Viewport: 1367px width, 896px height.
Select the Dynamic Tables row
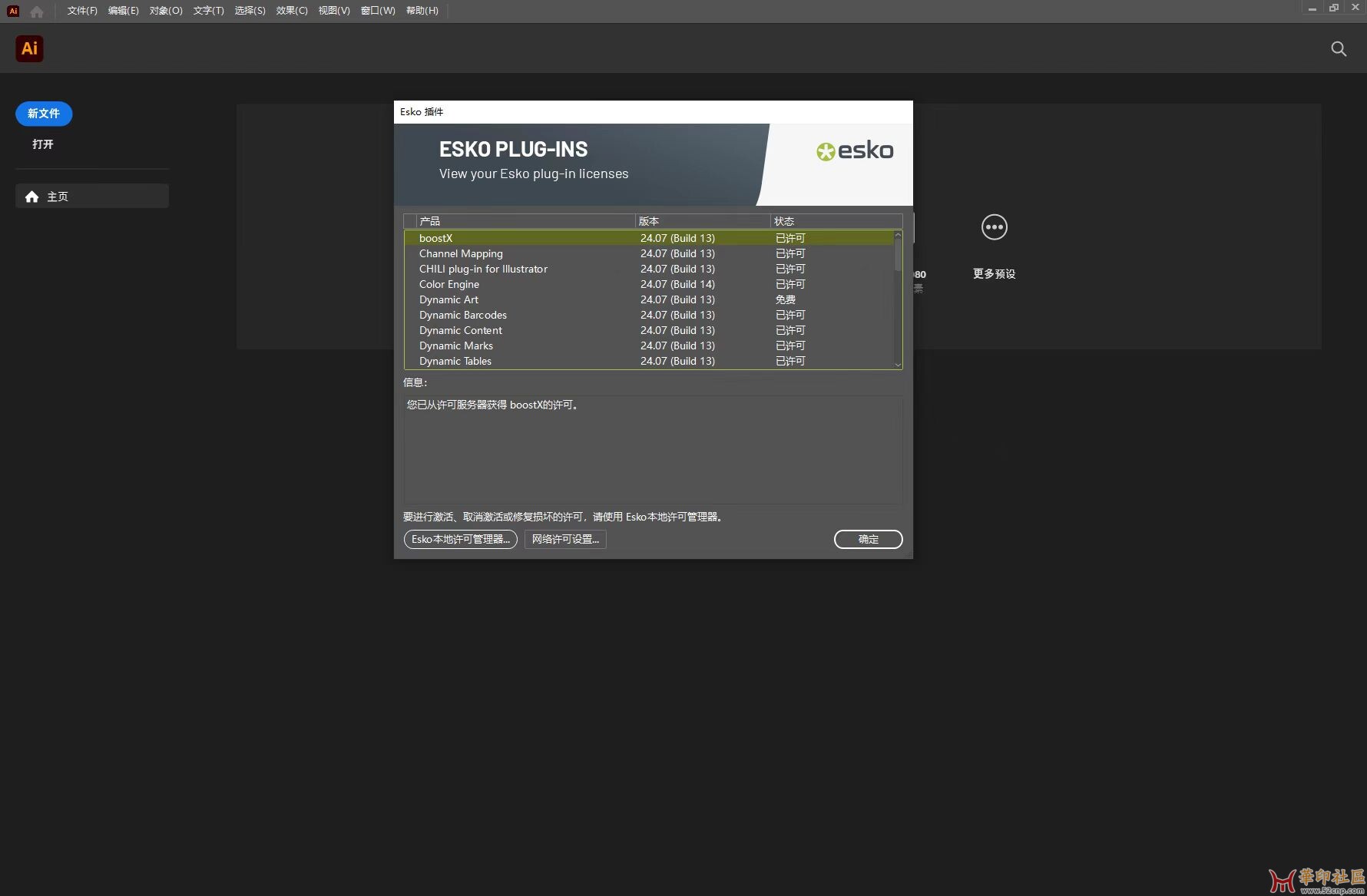pos(649,361)
